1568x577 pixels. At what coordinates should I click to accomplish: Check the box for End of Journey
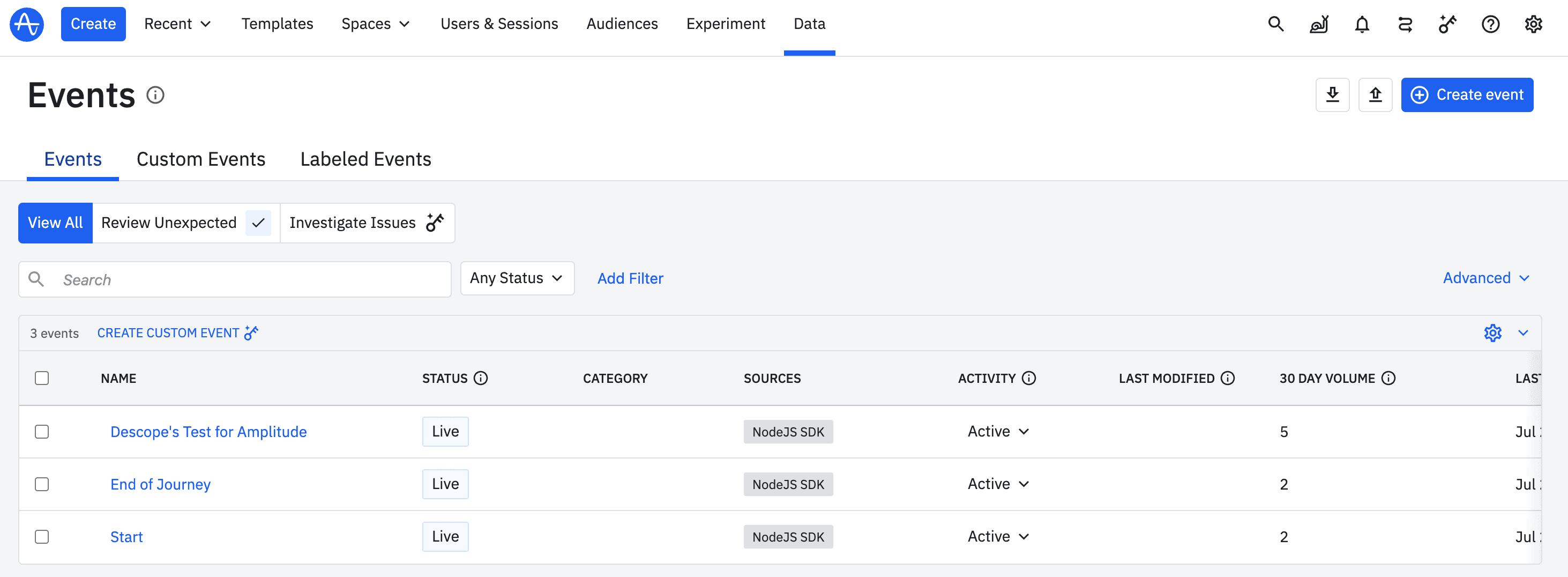pyautogui.click(x=42, y=484)
